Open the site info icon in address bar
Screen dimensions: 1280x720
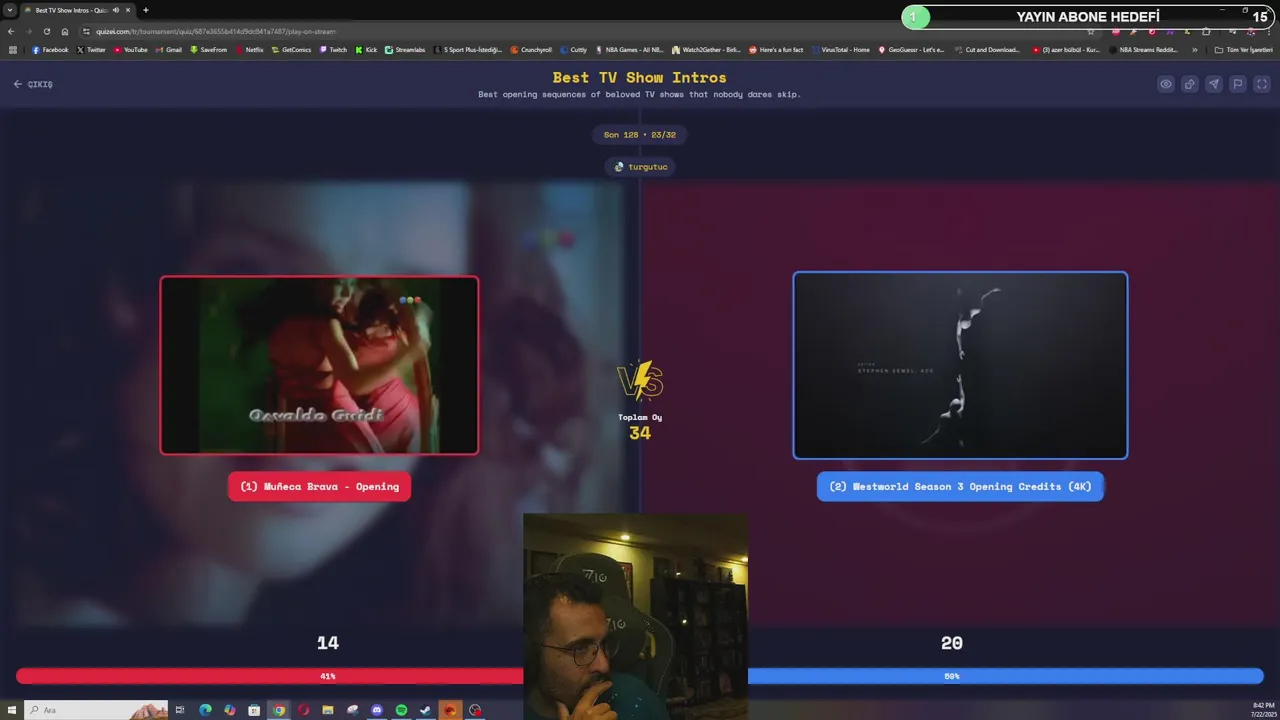(x=87, y=31)
